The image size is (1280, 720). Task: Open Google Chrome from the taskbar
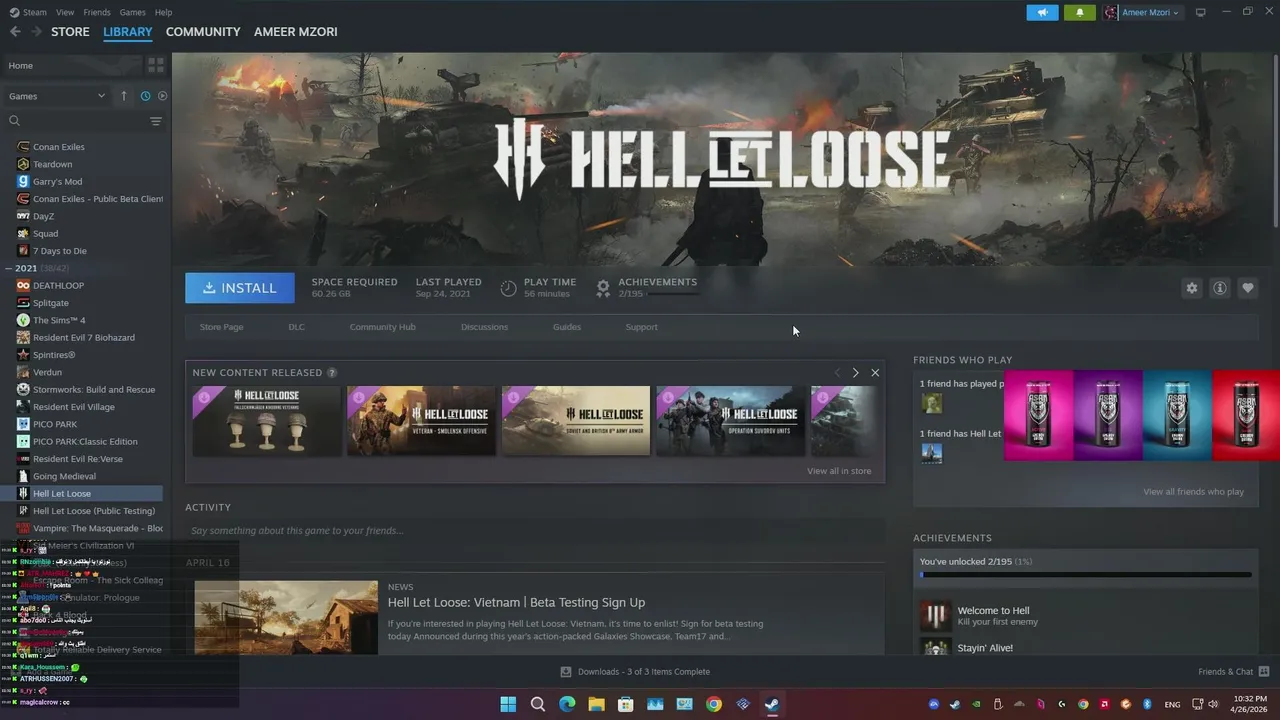click(x=714, y=704)
